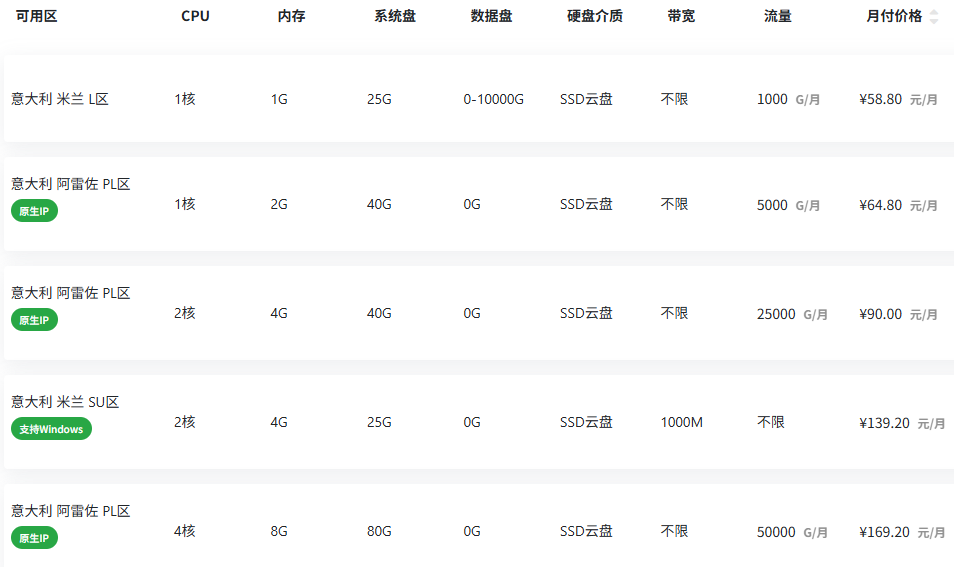The height and width of the screenshot is (567, 954).
Task: Click the 数据盘 column header
Action: pyautogui.click(x=491, y=17)
